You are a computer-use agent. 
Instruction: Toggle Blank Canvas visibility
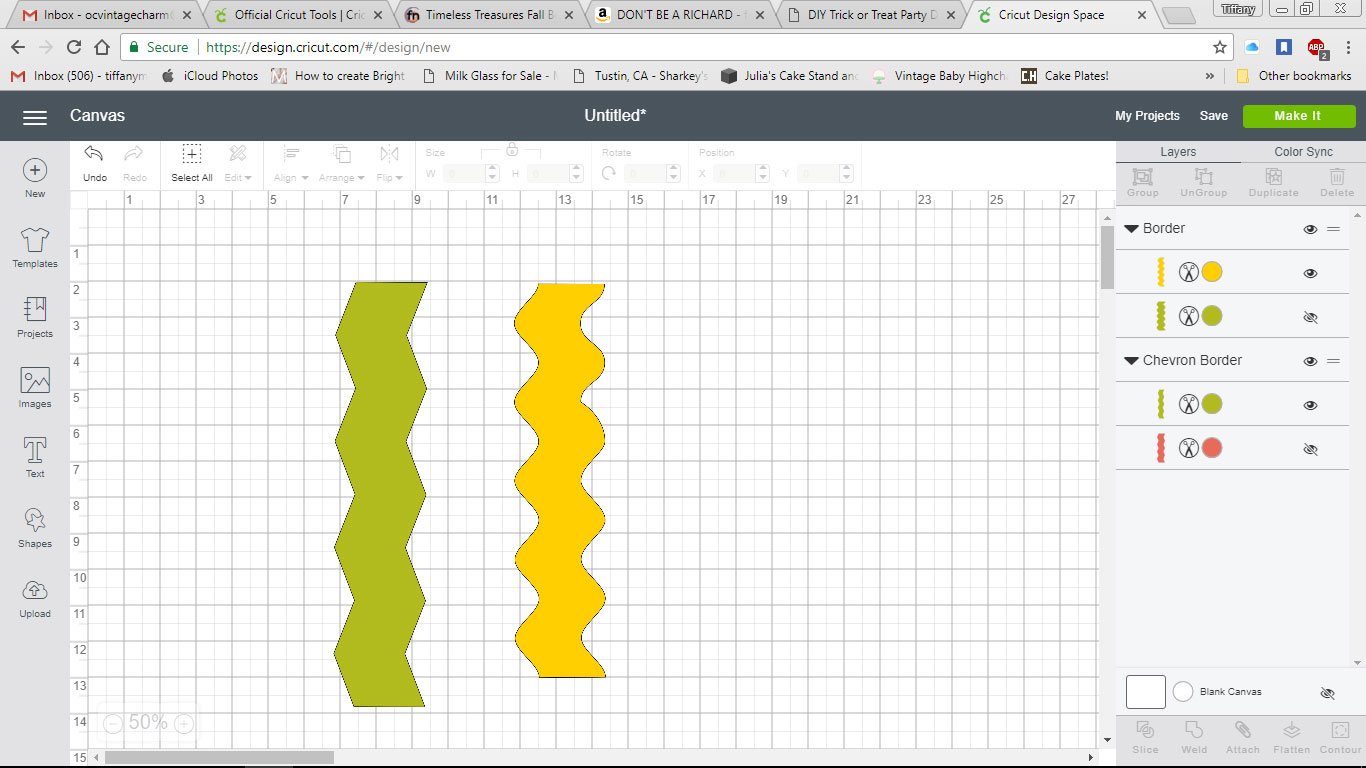pos(1327,692)
